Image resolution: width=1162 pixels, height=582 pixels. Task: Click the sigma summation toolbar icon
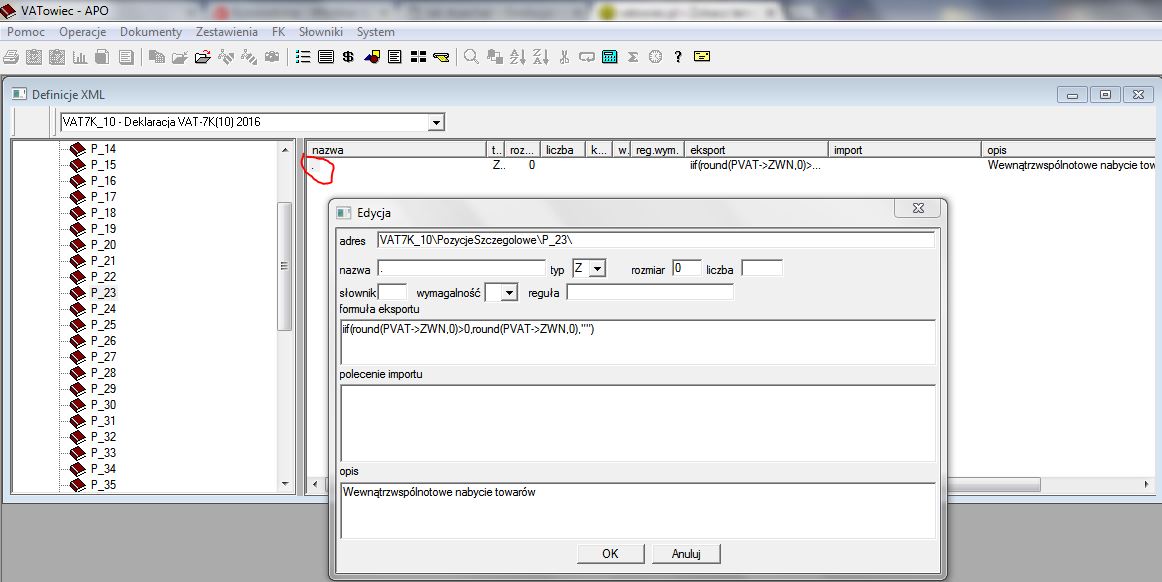633,57
